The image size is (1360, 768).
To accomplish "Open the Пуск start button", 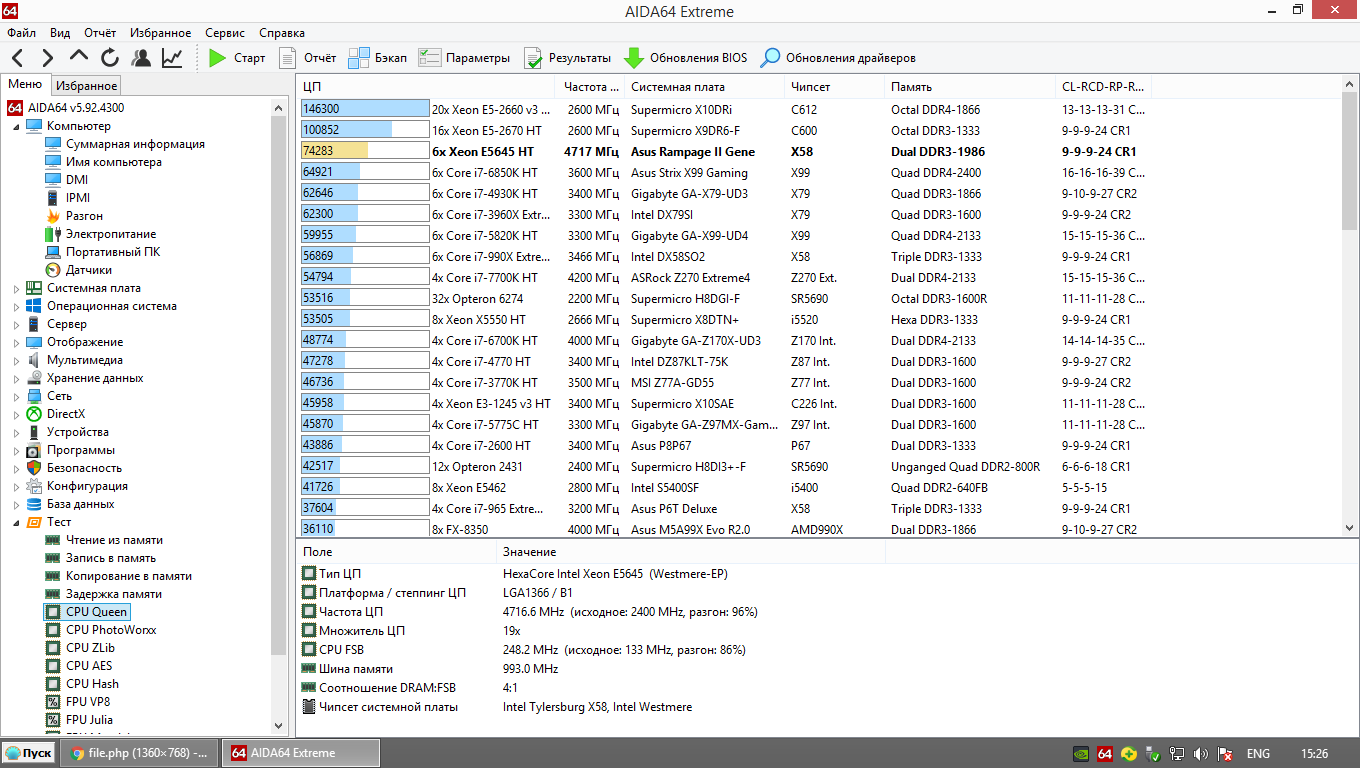I will [28, 753].
